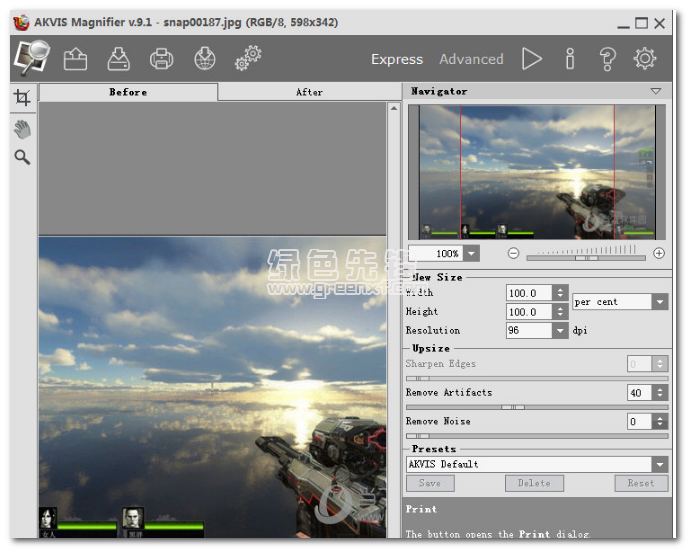Open an image file
This screenshot has width=687, height=549.
click(x=75, y=59)
